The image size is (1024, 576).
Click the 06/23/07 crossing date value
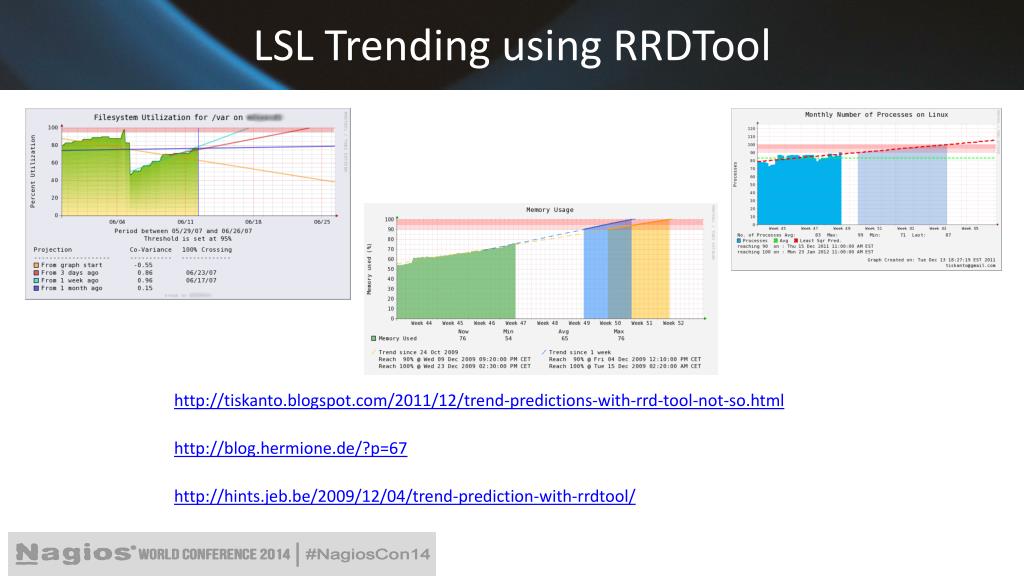(x=201, y=273)
